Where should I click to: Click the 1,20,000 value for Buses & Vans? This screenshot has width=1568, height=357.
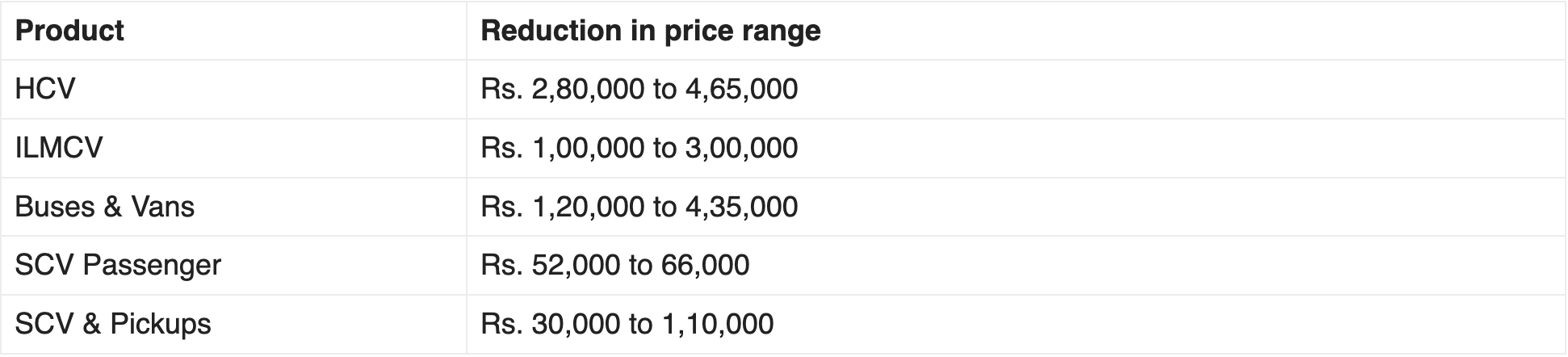(x=588, y=207)
